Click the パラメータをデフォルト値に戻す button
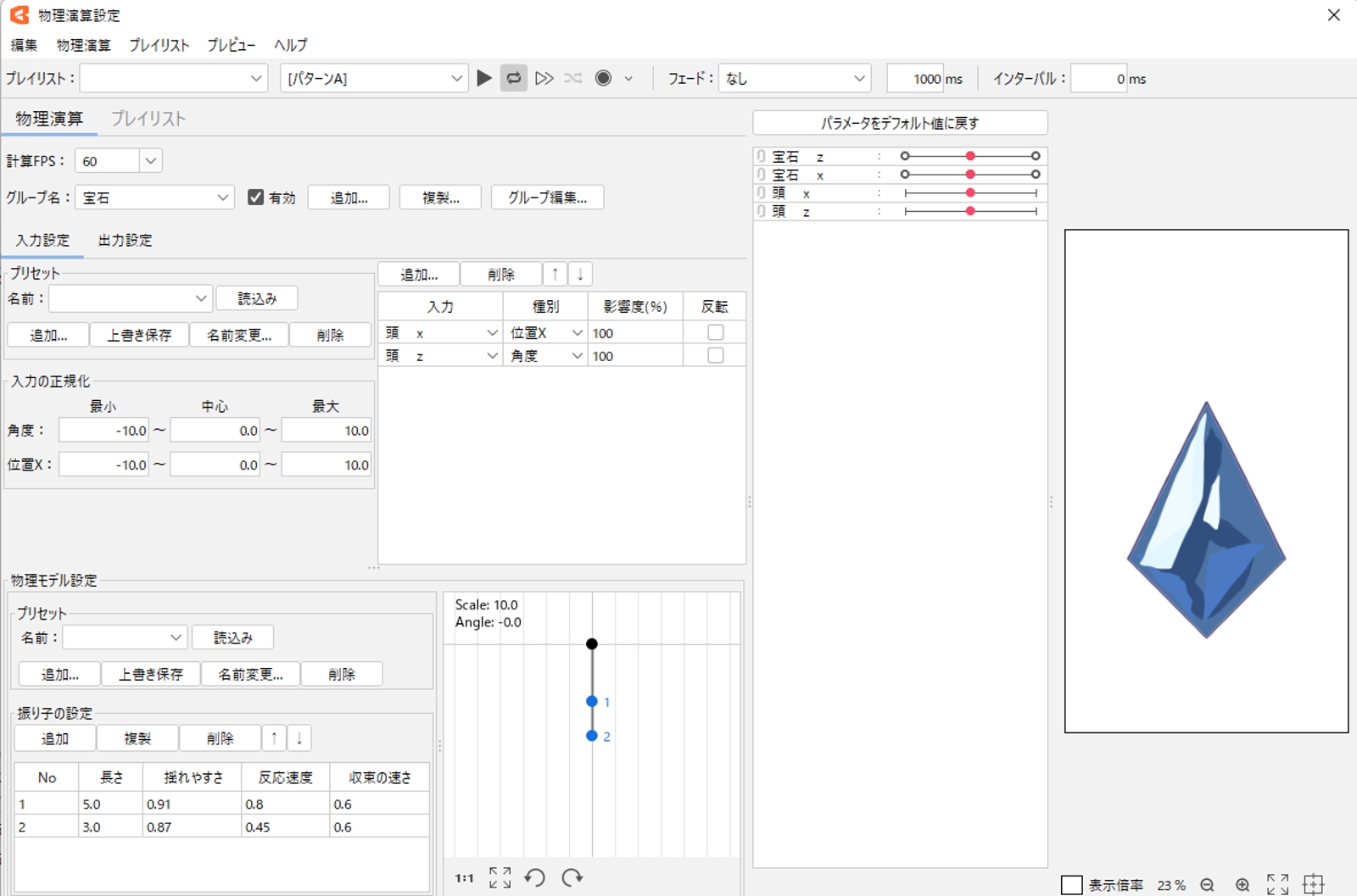 coord(900,123)
